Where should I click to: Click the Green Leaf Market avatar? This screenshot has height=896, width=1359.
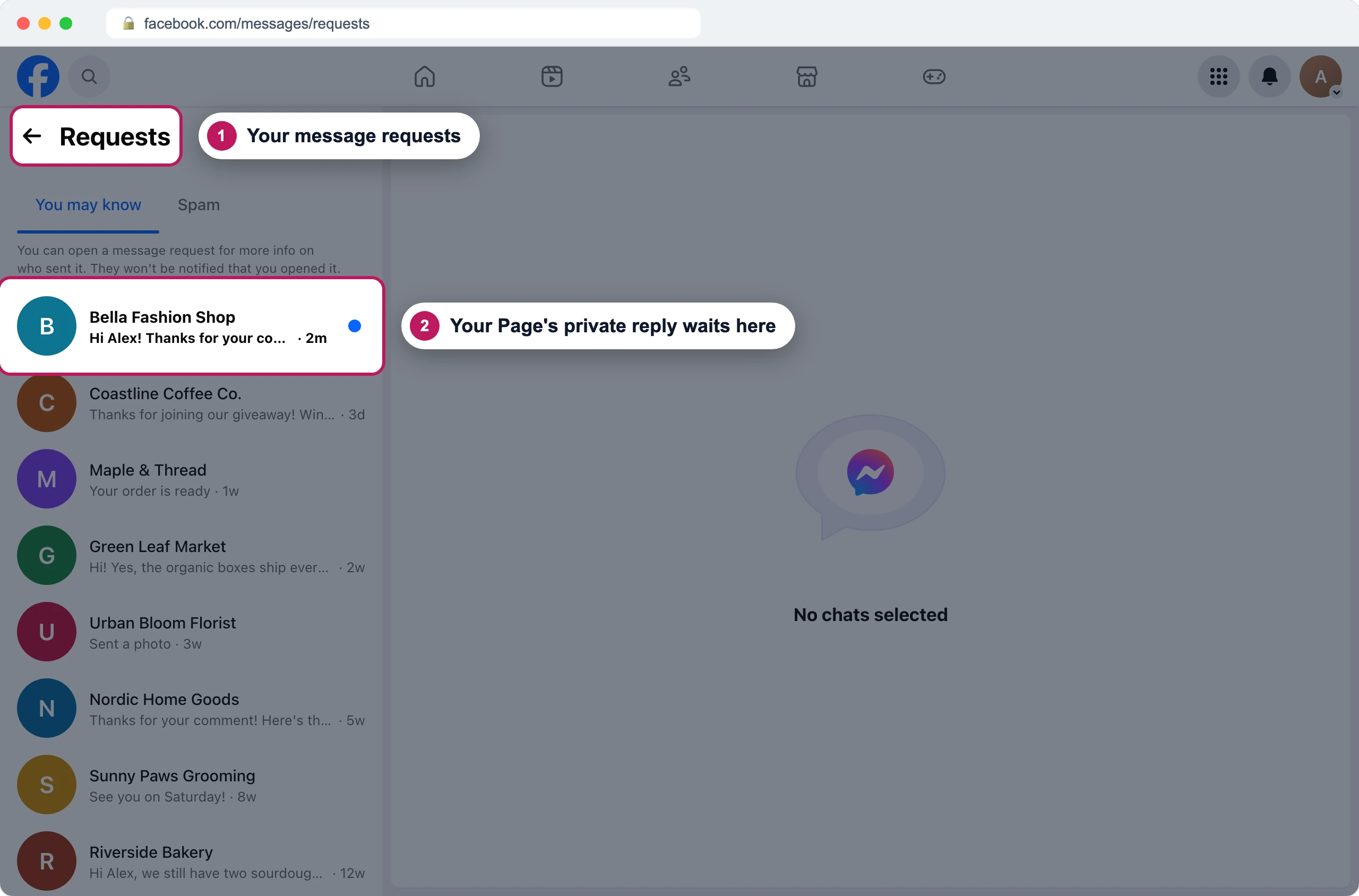coord(46,556)
